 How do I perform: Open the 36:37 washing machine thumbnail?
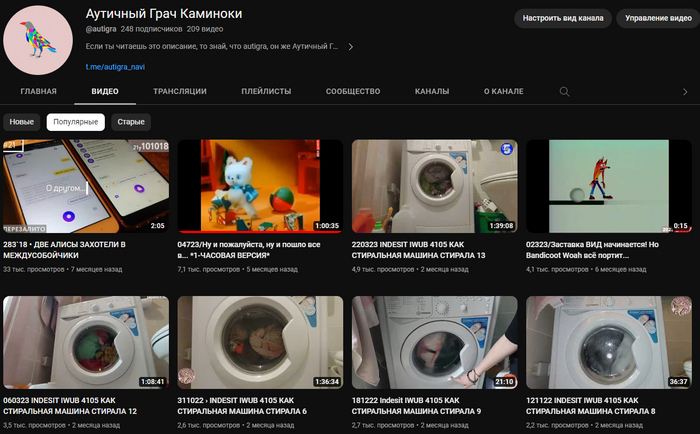609,342
